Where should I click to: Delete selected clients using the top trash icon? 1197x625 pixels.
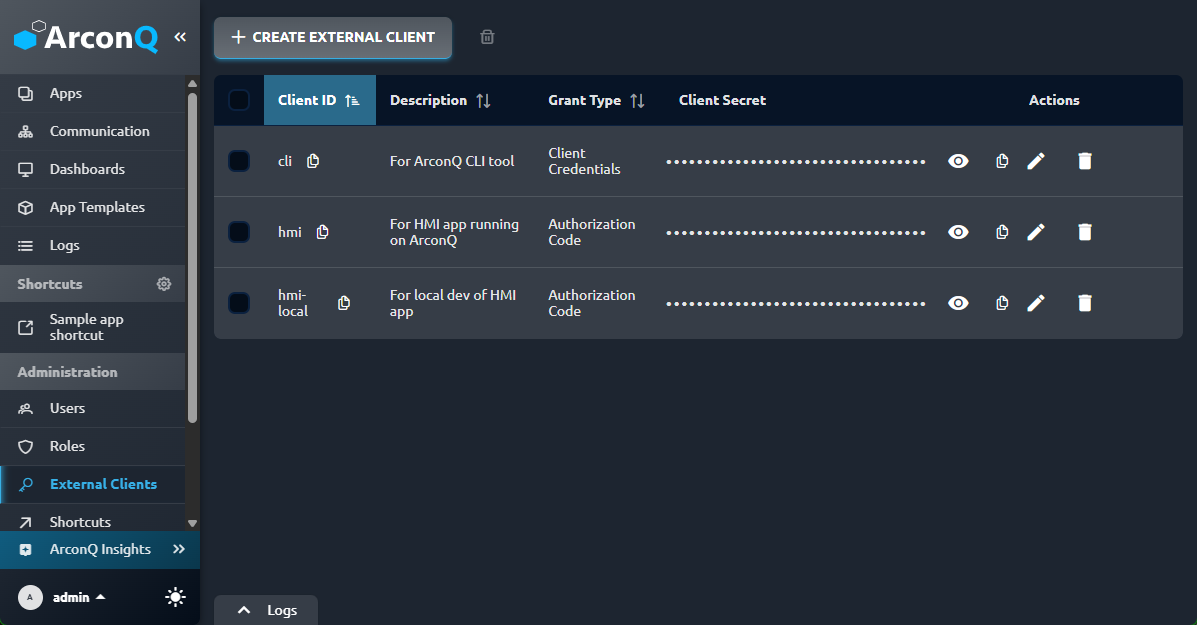click(487, 37)
